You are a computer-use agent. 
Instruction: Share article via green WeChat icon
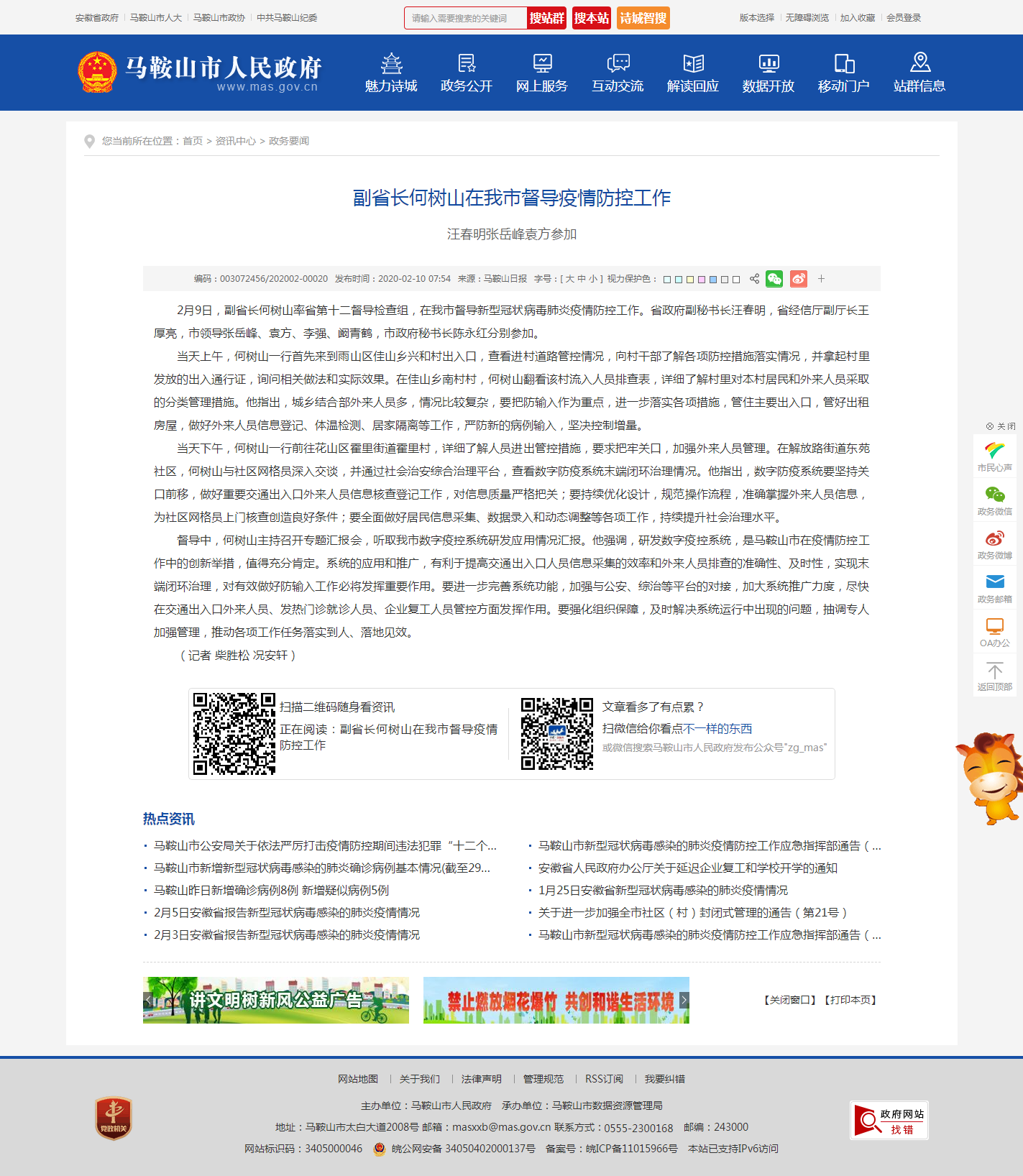[774, 279]
